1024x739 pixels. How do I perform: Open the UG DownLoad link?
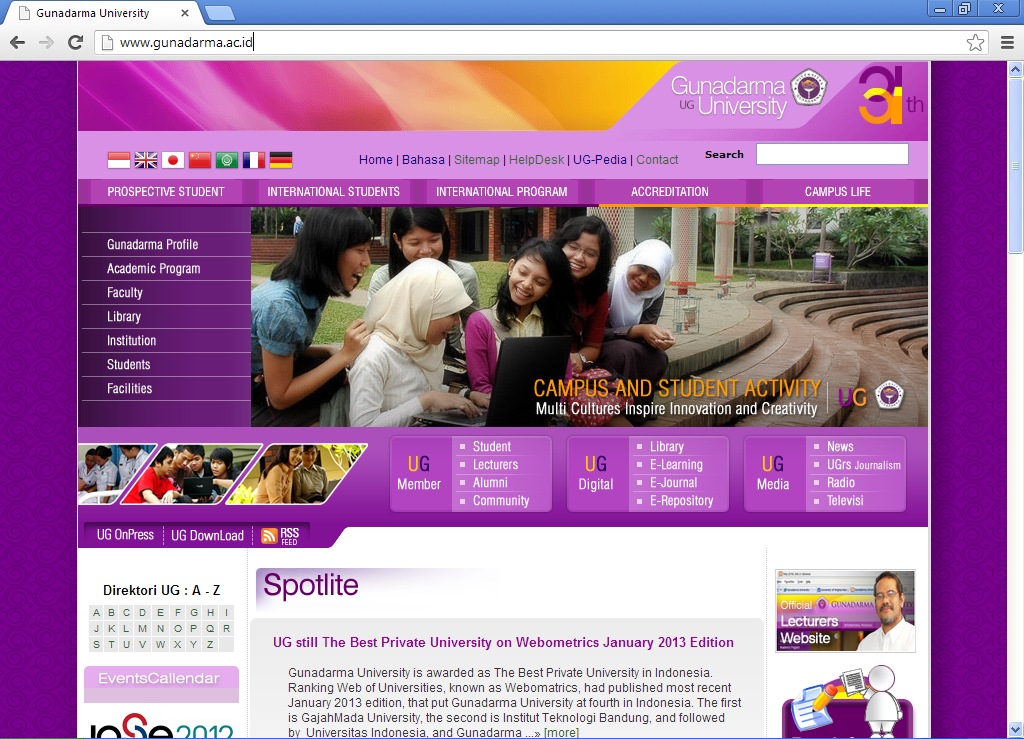coord(207,536)
